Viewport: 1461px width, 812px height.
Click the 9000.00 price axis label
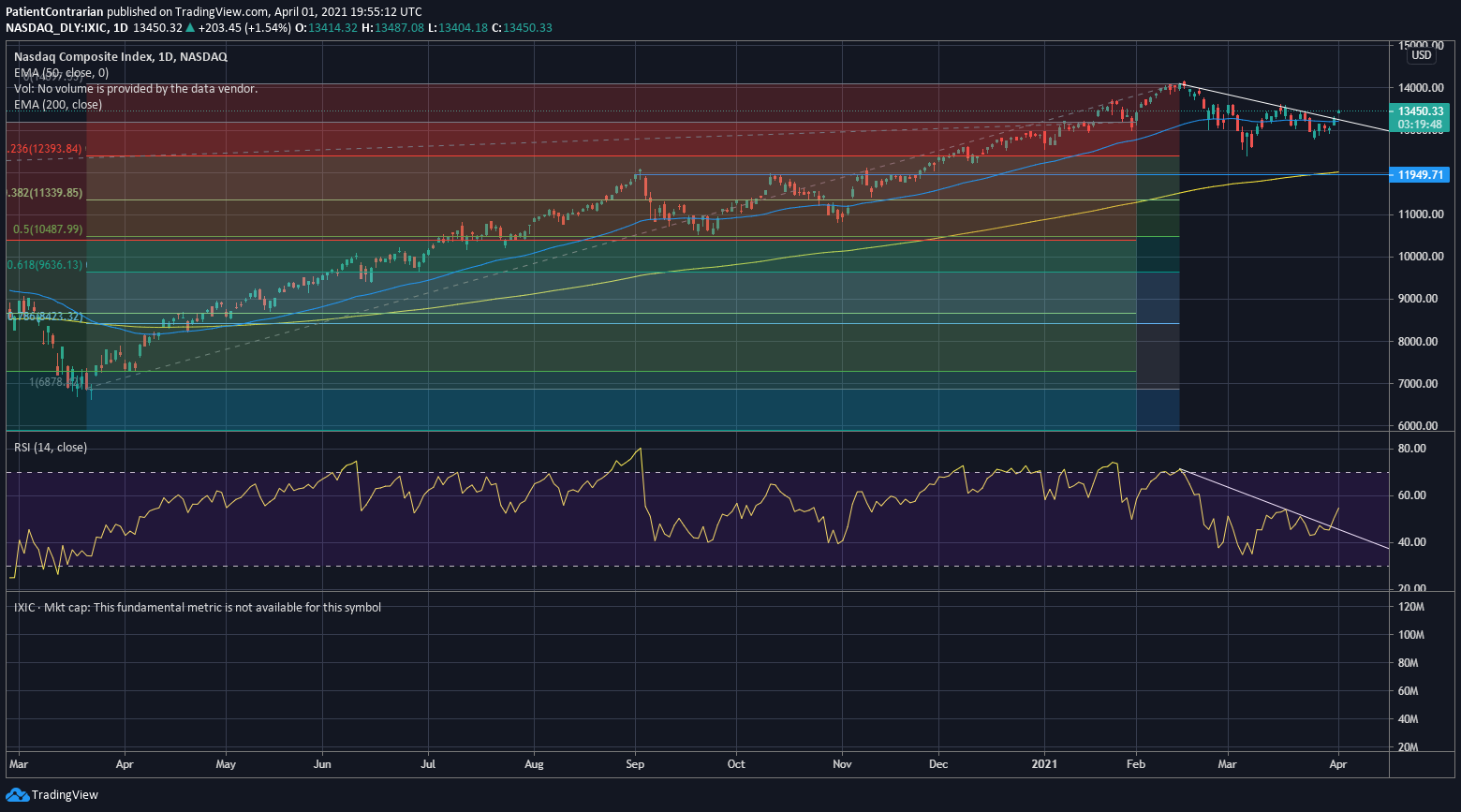(1418, 299)
